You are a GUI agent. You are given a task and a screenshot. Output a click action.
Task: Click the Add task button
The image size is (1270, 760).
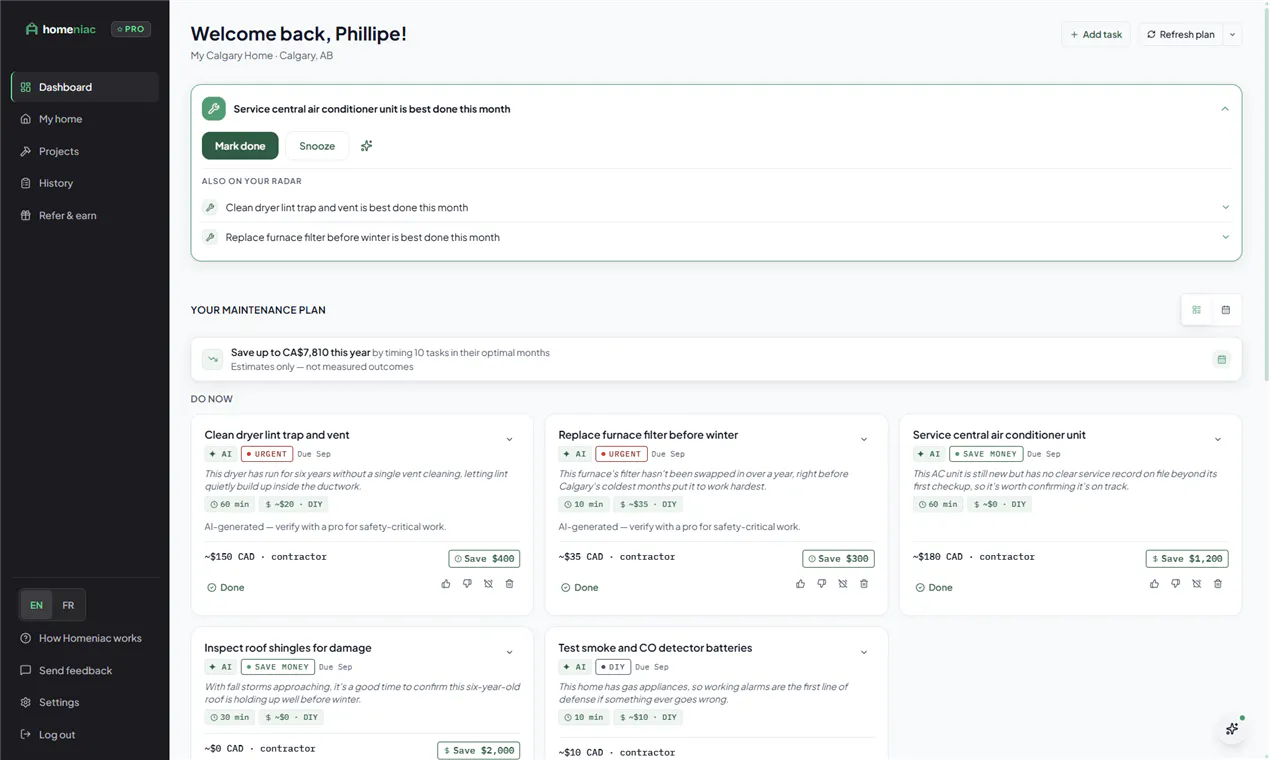(1096, 35)
